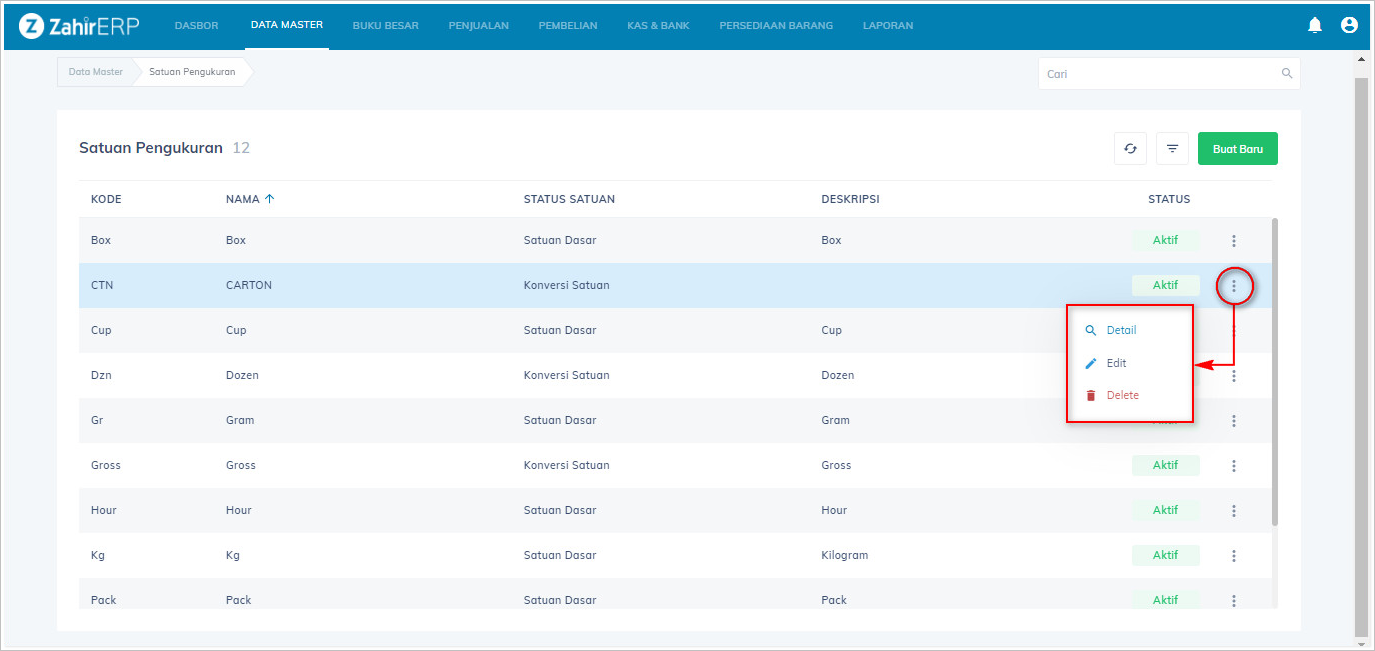
Task: Click the Buat Baru button
Action: click(x=1237, y=149)
